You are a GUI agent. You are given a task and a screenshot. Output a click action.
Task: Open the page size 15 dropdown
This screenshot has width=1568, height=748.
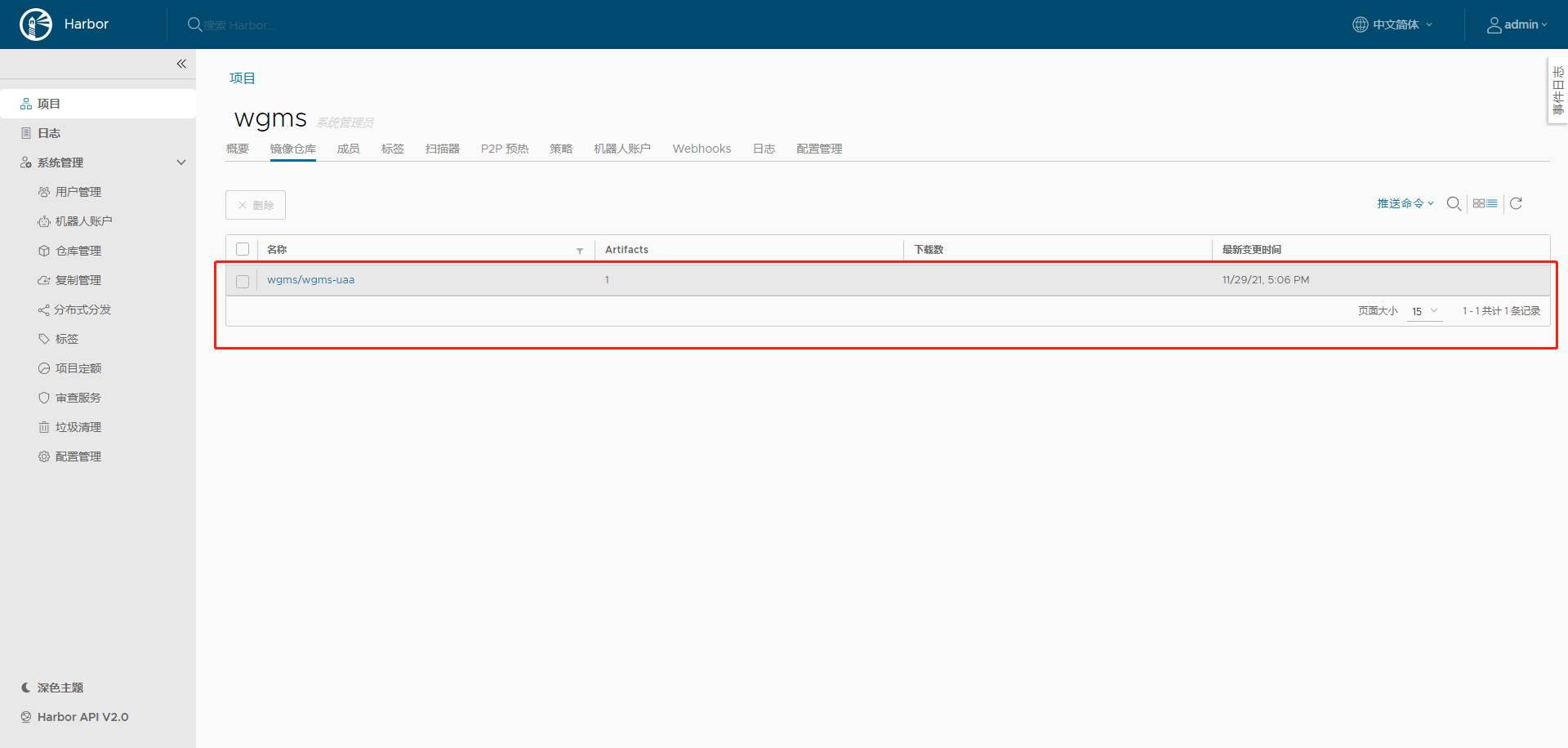(x=1424, y=311)
